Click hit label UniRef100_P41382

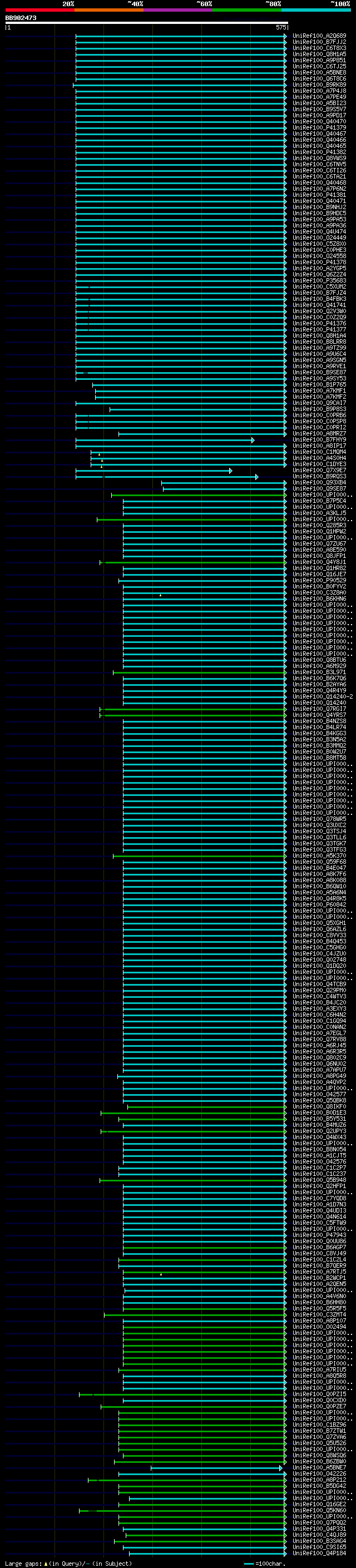pyautogui.click(x=319, y=152)
